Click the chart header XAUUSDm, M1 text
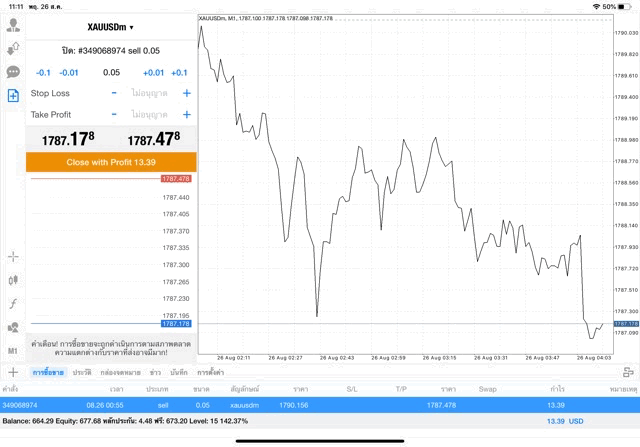 pyautogui.click(x=266, y=18)
